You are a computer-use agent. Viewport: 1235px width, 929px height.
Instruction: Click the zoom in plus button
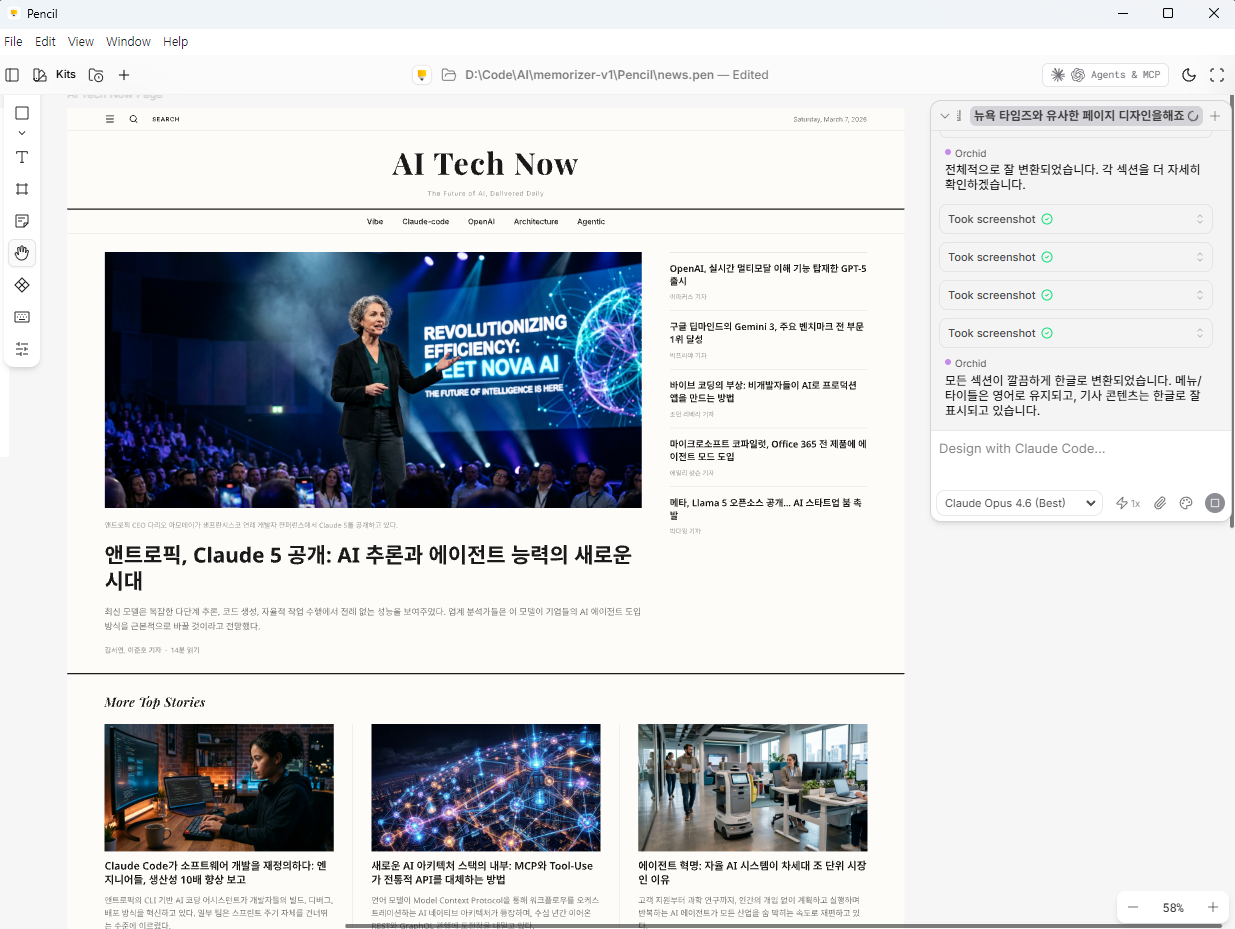(1213, 907)
